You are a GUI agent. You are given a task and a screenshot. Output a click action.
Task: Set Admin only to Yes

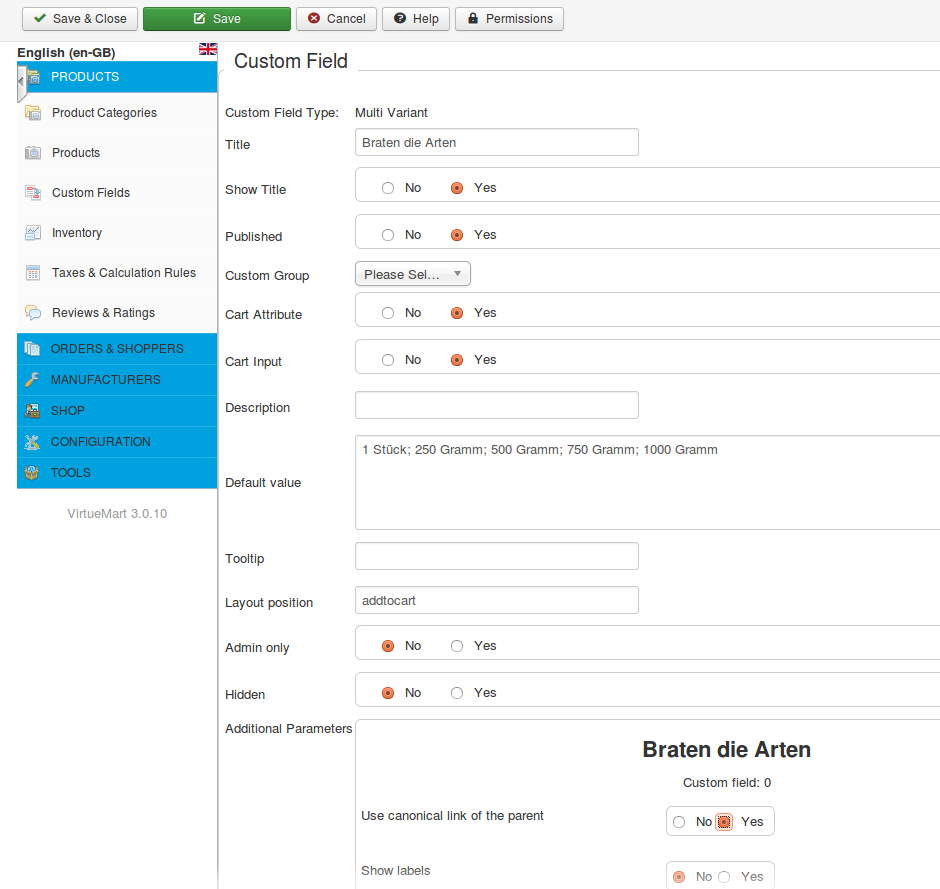pyautogui.click(x=457, y=646)
